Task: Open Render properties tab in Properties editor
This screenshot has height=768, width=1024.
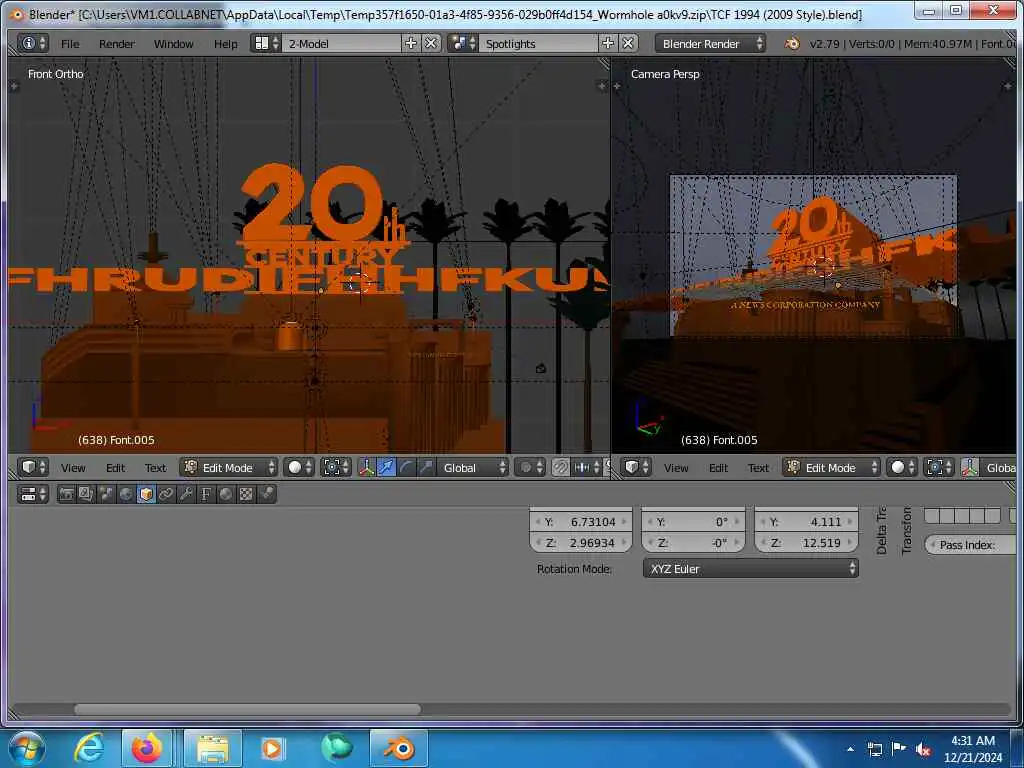Action: coord(66,494)
